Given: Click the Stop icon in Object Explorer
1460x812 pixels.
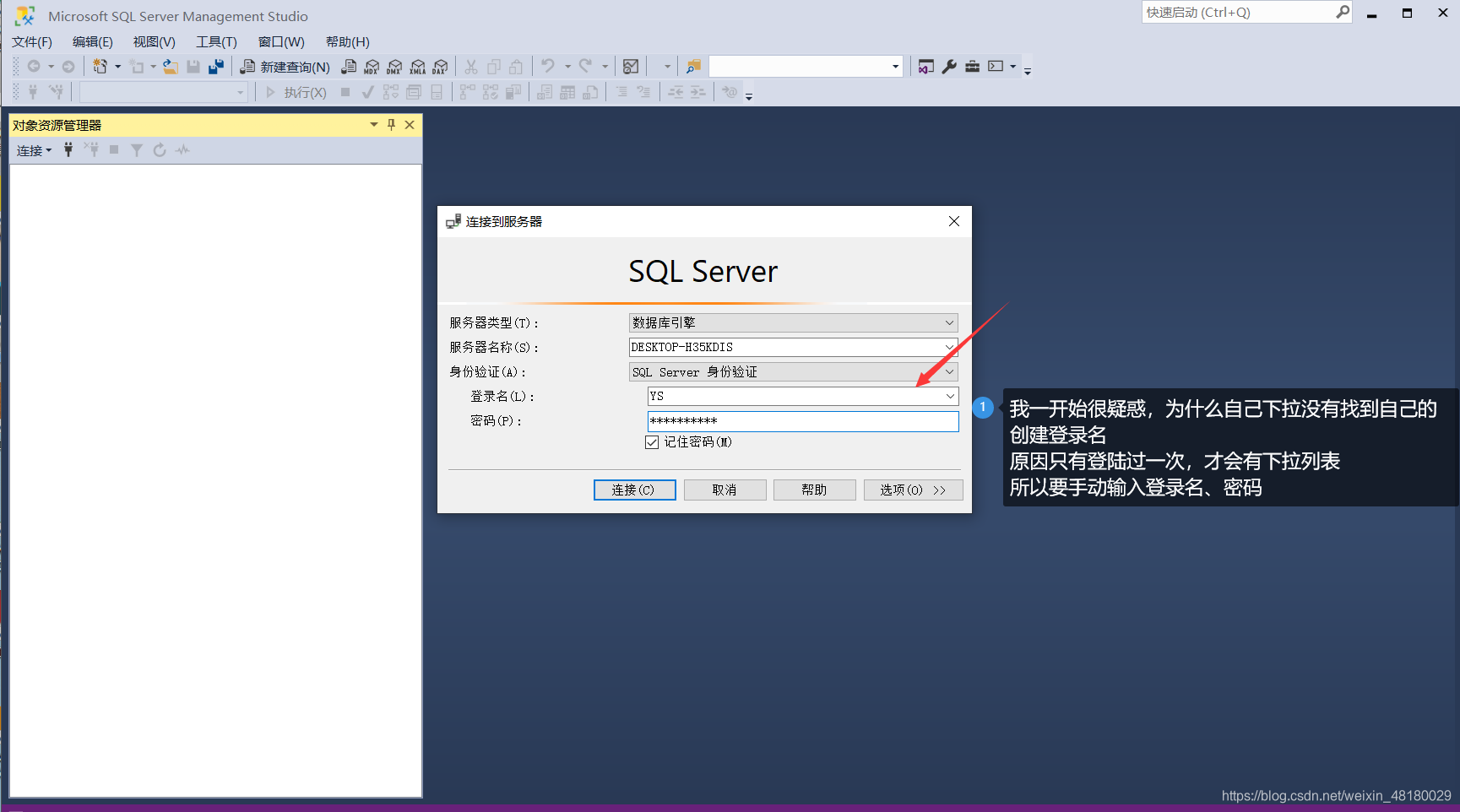Looking at the screenshot, I should (x=114, y=150).
